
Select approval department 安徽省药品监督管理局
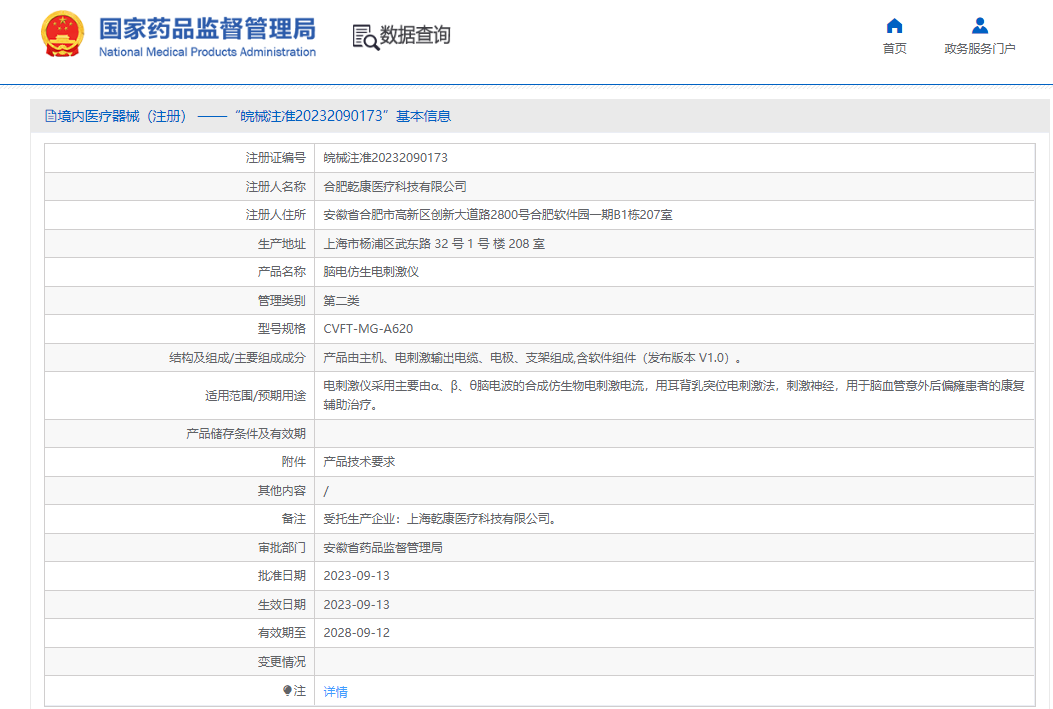(x=383, y=548)
